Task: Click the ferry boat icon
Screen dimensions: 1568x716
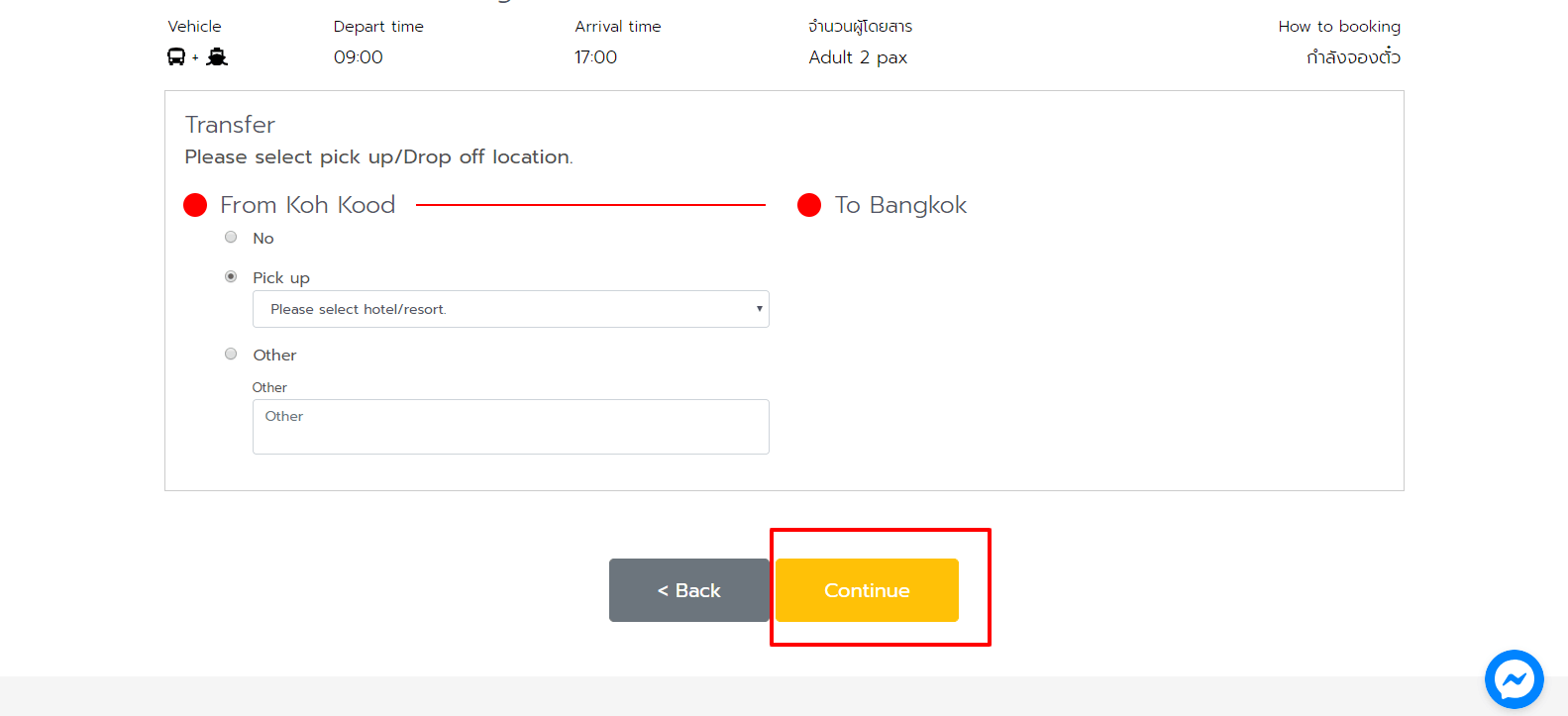Action: (x=217, y=57)
